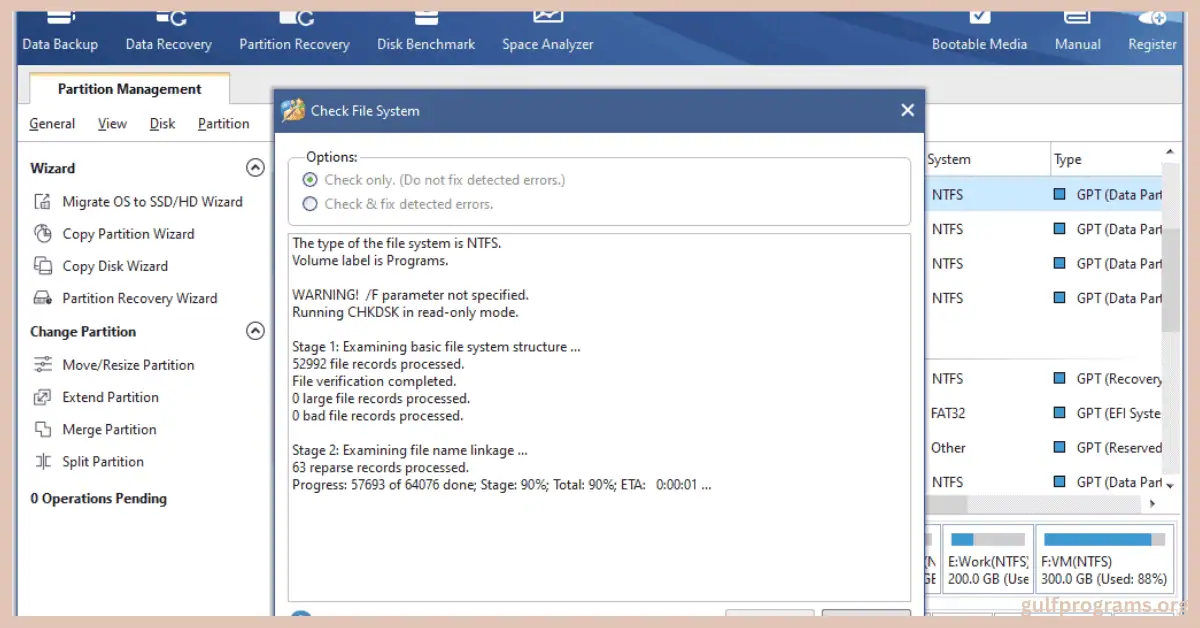
Task: Select the F:VM partition thumbnail
Action: click(x=1104, y=557)
